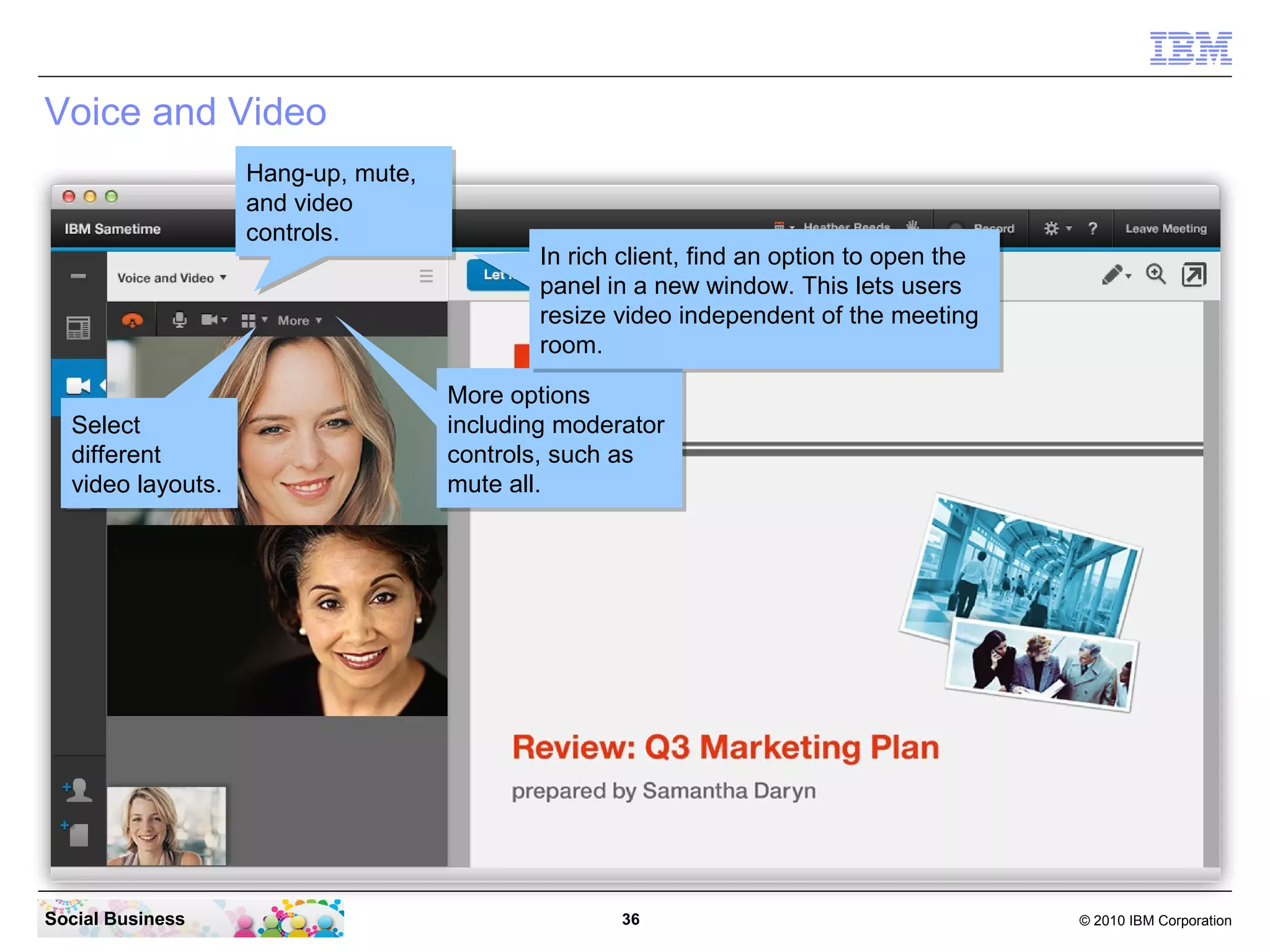This screenshot has height=952, width=1270.
Task: Click the stacked photos image on slide
Action: tap(1021, 602)
